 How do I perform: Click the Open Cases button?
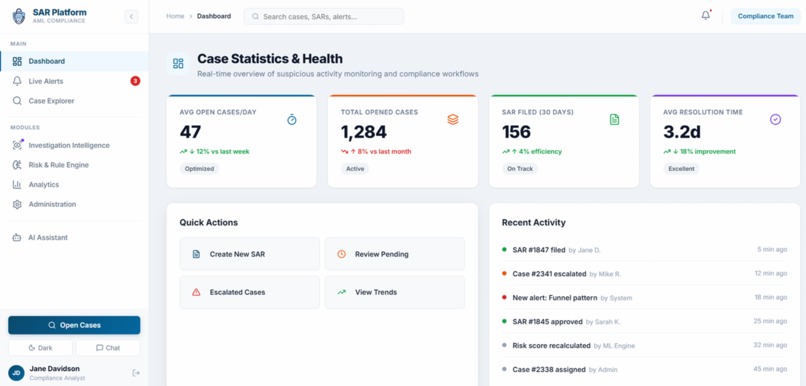pos(74,325)
